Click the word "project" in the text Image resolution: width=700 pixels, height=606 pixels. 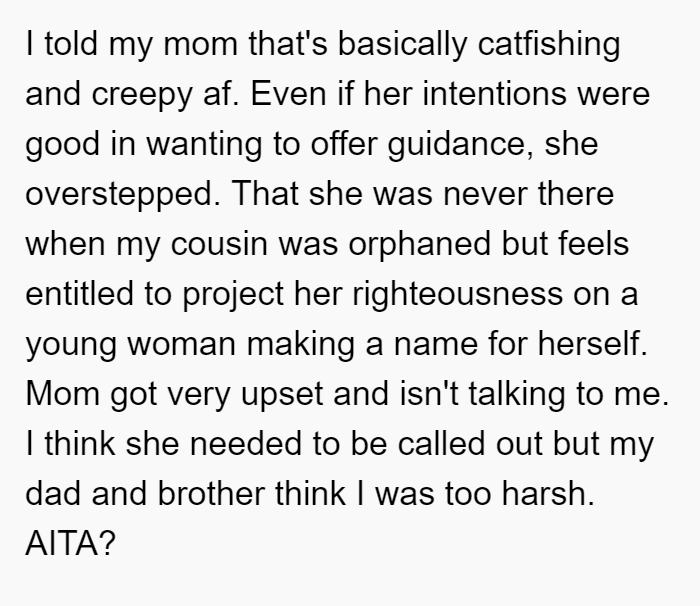233,295
